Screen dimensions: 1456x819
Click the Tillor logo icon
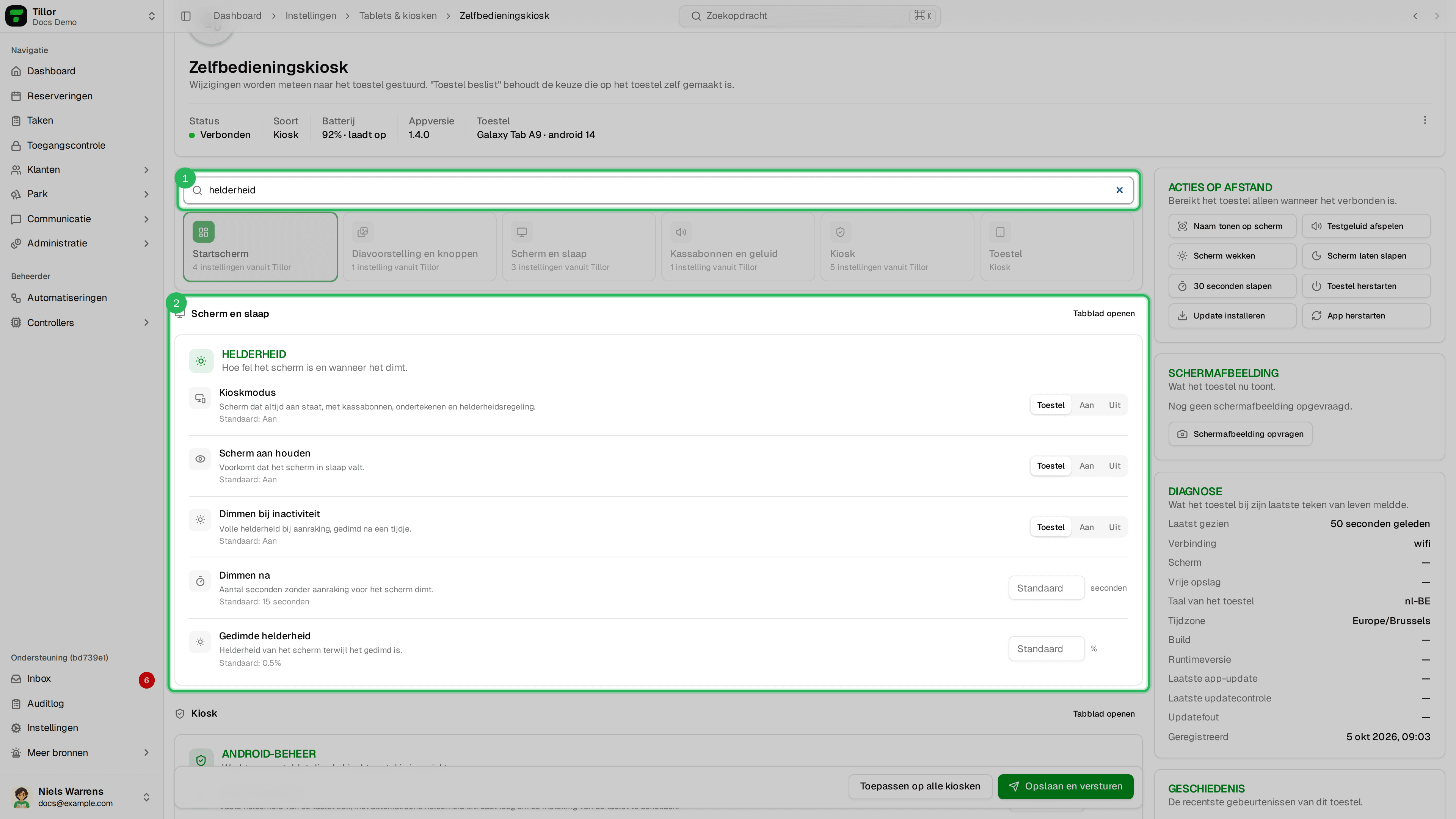pos(16,16)
